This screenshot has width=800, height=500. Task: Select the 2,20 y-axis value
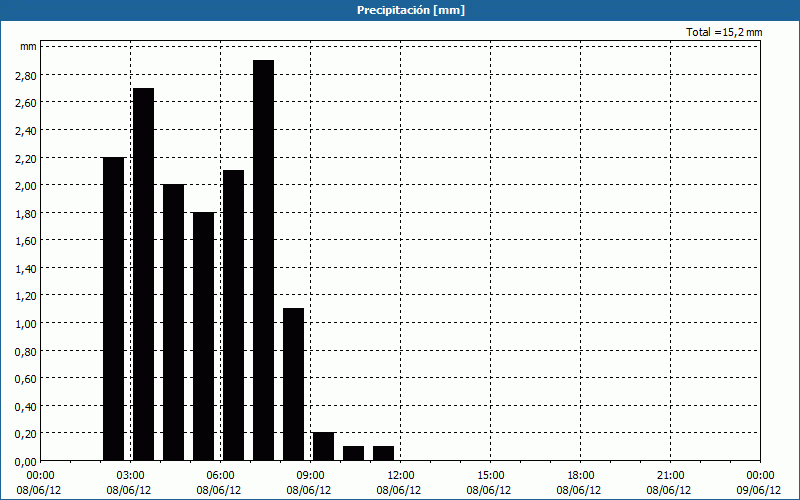point(26,158)
